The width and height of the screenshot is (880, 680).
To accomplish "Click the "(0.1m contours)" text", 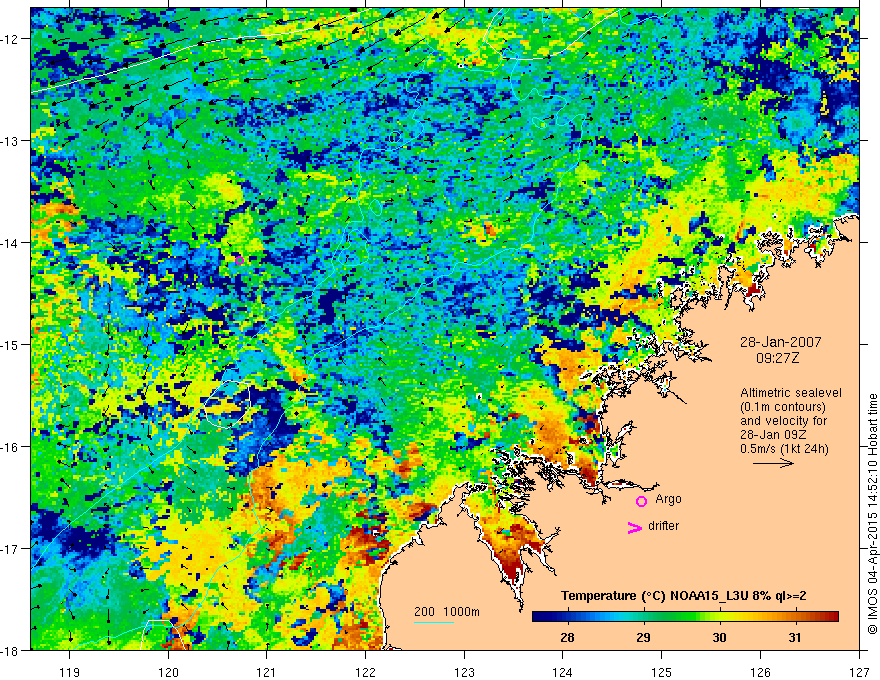I will coord(783,407).
